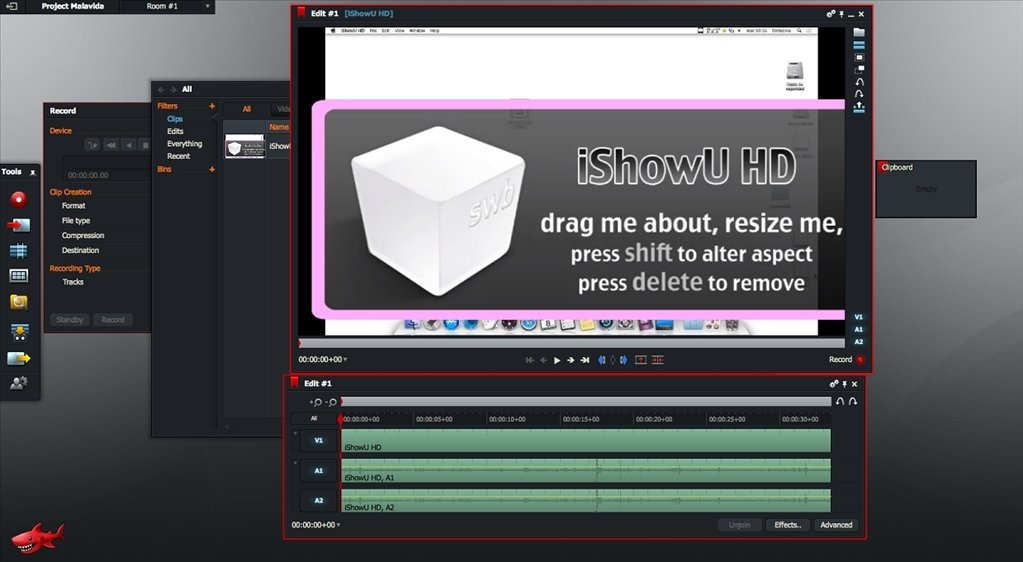Open settings cogs of Edit viewer window

831,14
